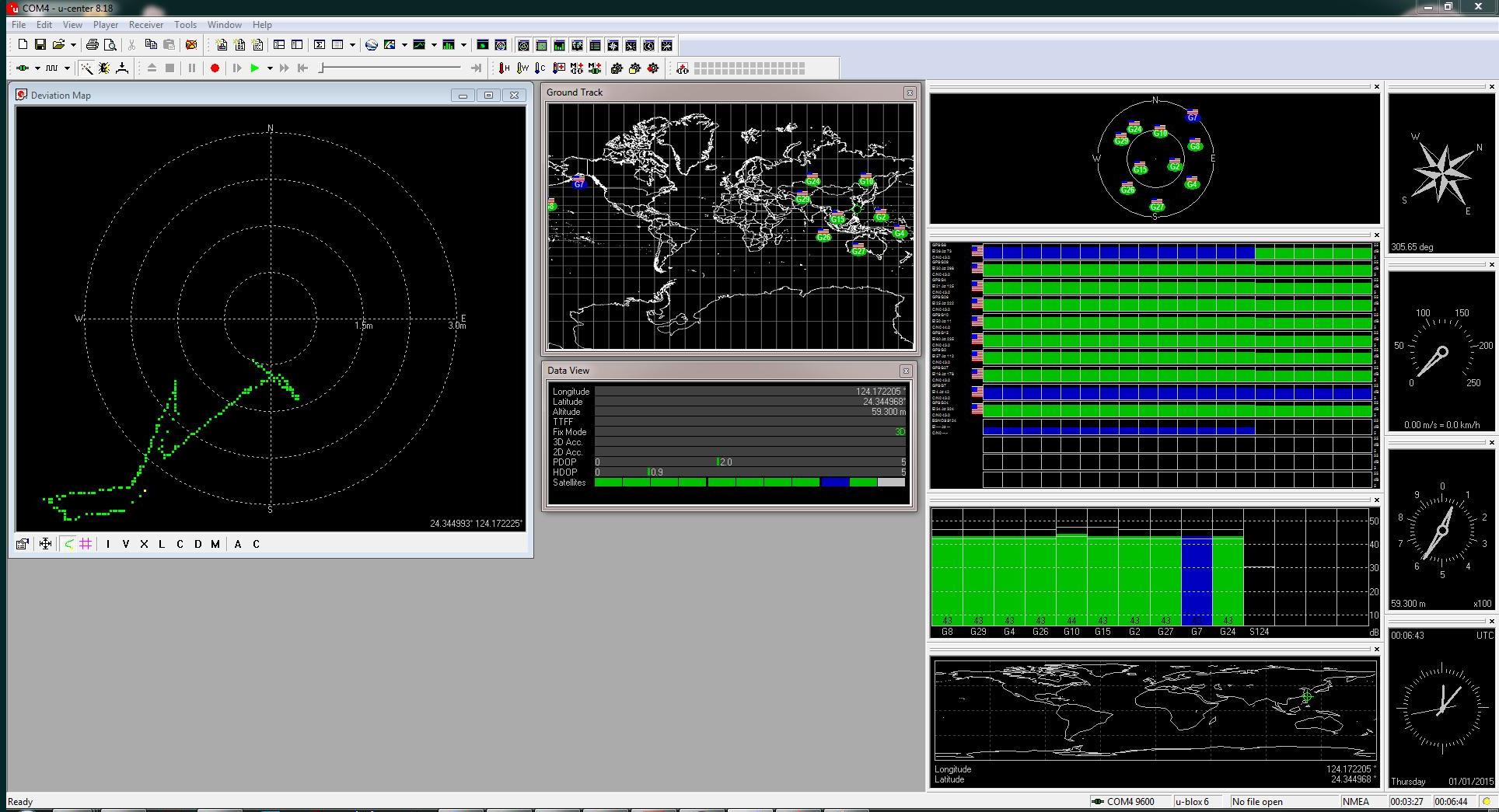Click the red Record button

215,68
